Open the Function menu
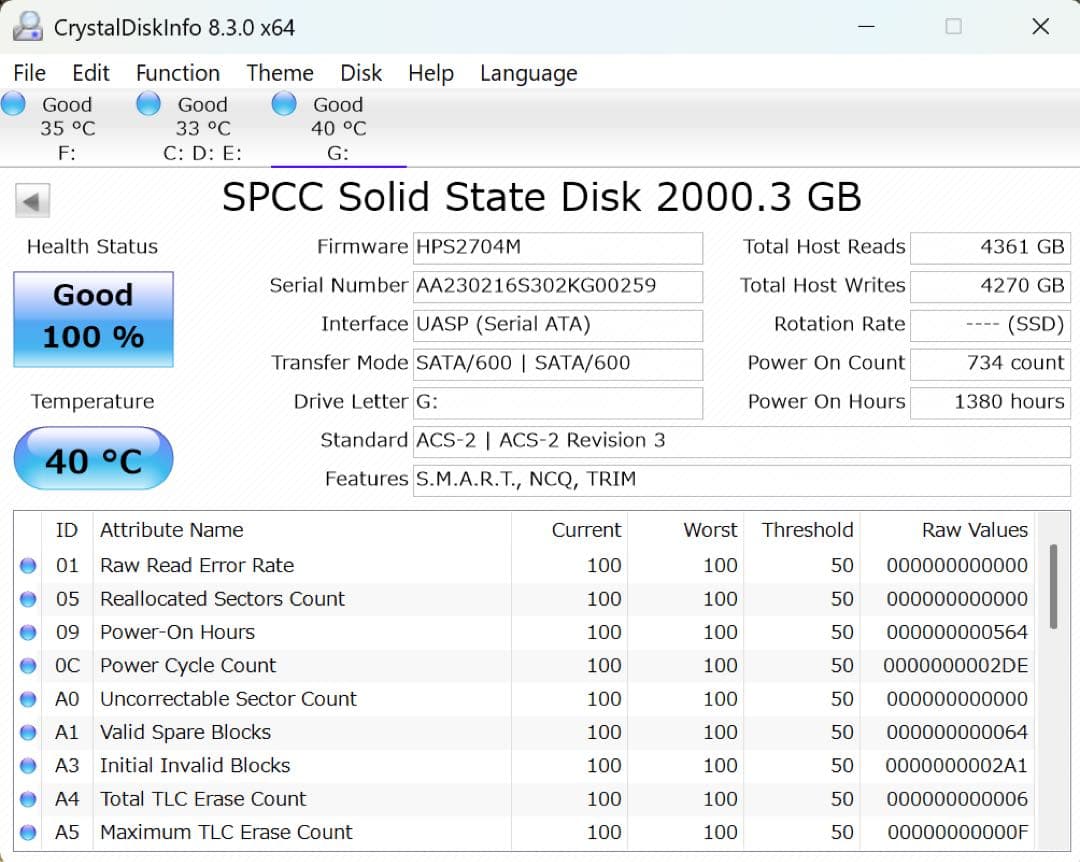The width and height of the screenshot is (1080, 862). click(x=178, y=73)
